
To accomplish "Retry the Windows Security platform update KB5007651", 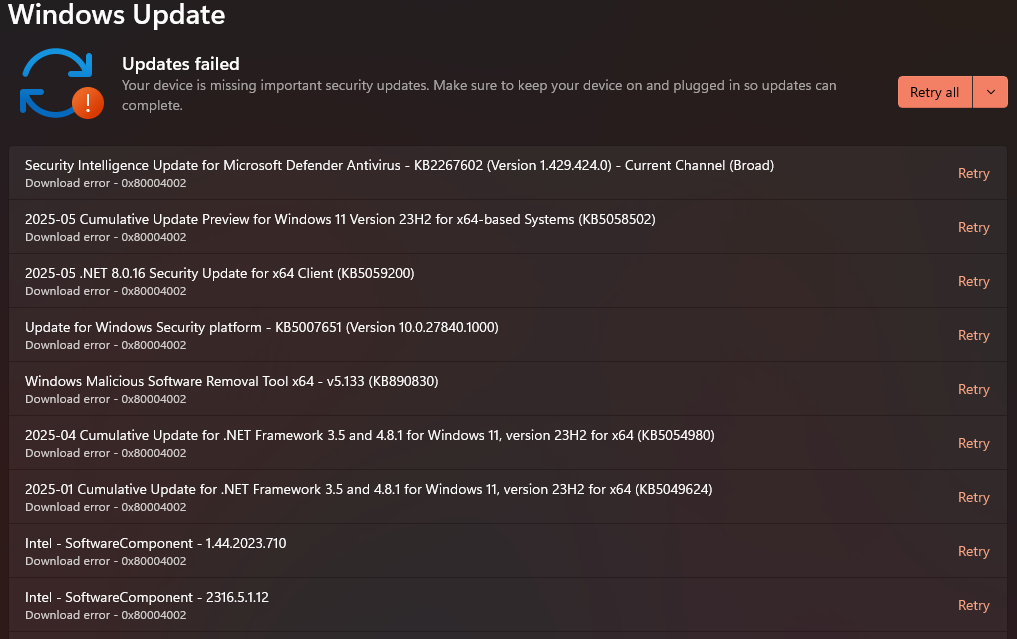I will coord(973,335).
